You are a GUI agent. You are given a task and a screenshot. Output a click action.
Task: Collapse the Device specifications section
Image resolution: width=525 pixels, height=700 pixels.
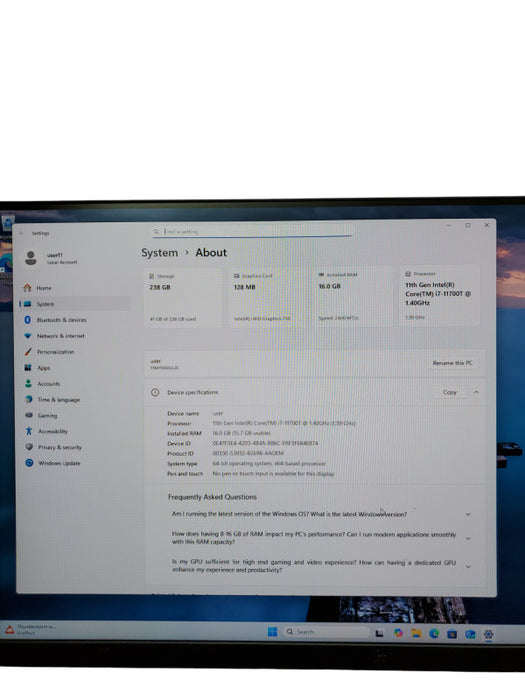click(476, 392)
